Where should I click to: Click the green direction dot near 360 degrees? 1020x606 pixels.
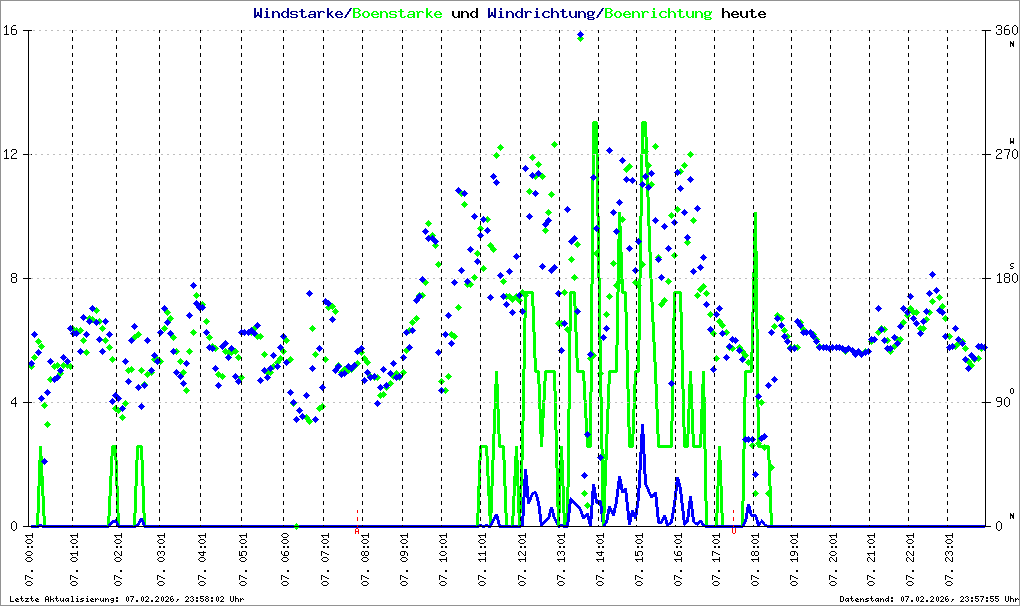tap(580, 39)
